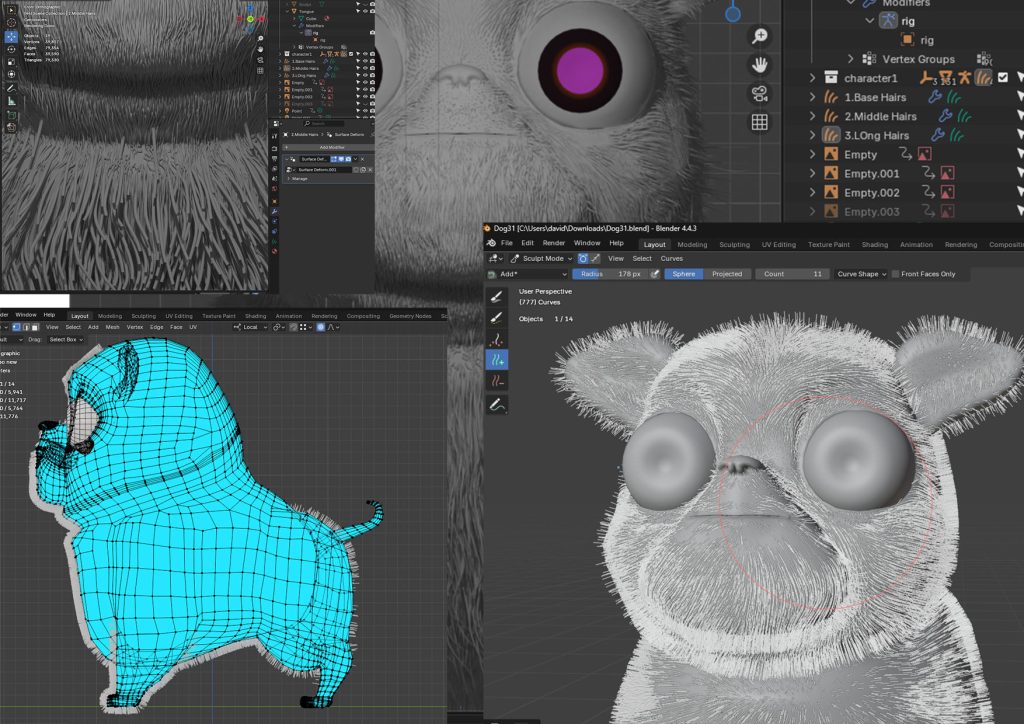1024x724 pixels.
Task: Click the vertex select mode icon in mesh editor
Action: coord(16,327)
